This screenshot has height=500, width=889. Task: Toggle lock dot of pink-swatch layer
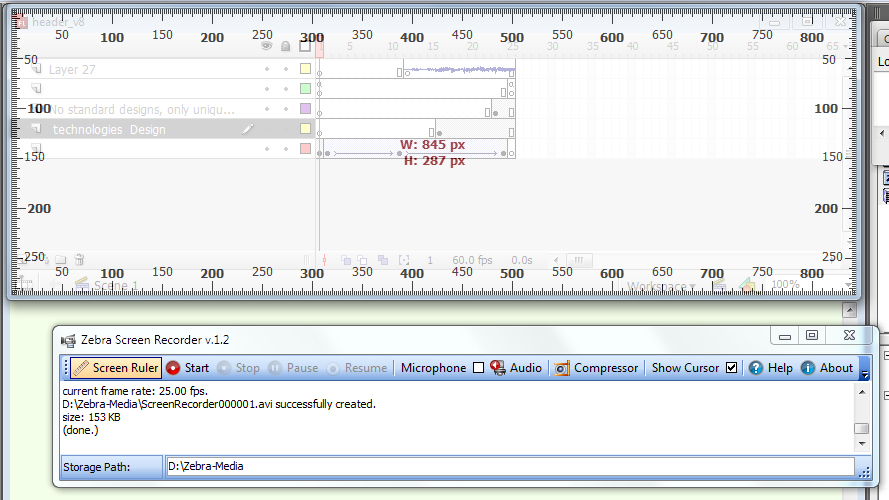(286, 149)
